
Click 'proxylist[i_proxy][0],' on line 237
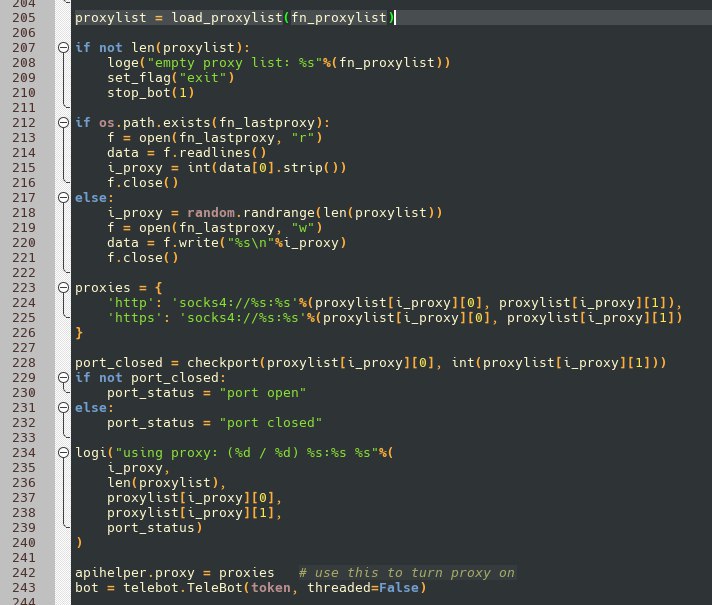point(195,498)
